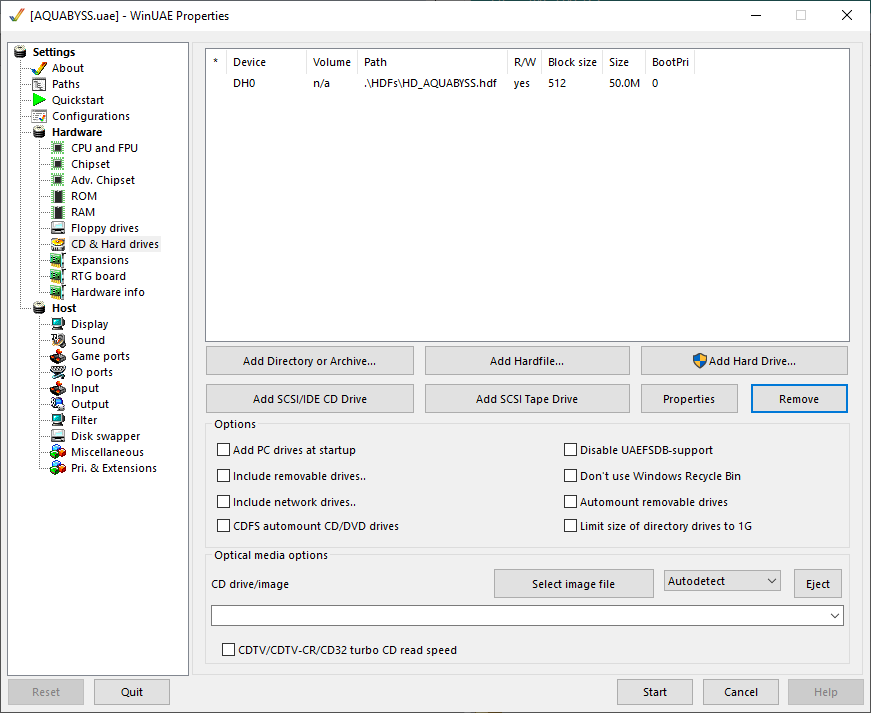Click the HD_AQUABYSS.hdf path cell
871x713 pixels.
[430, 83]
